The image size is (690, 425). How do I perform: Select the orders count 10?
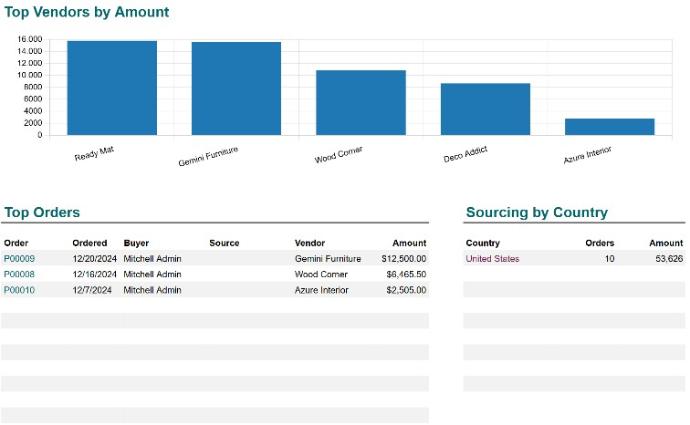[609, 259]
